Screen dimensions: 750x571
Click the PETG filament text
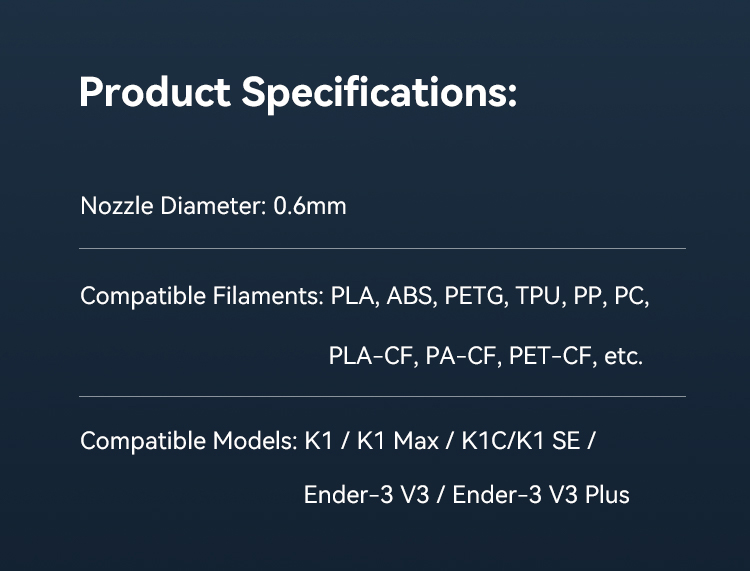pos(474,296)
